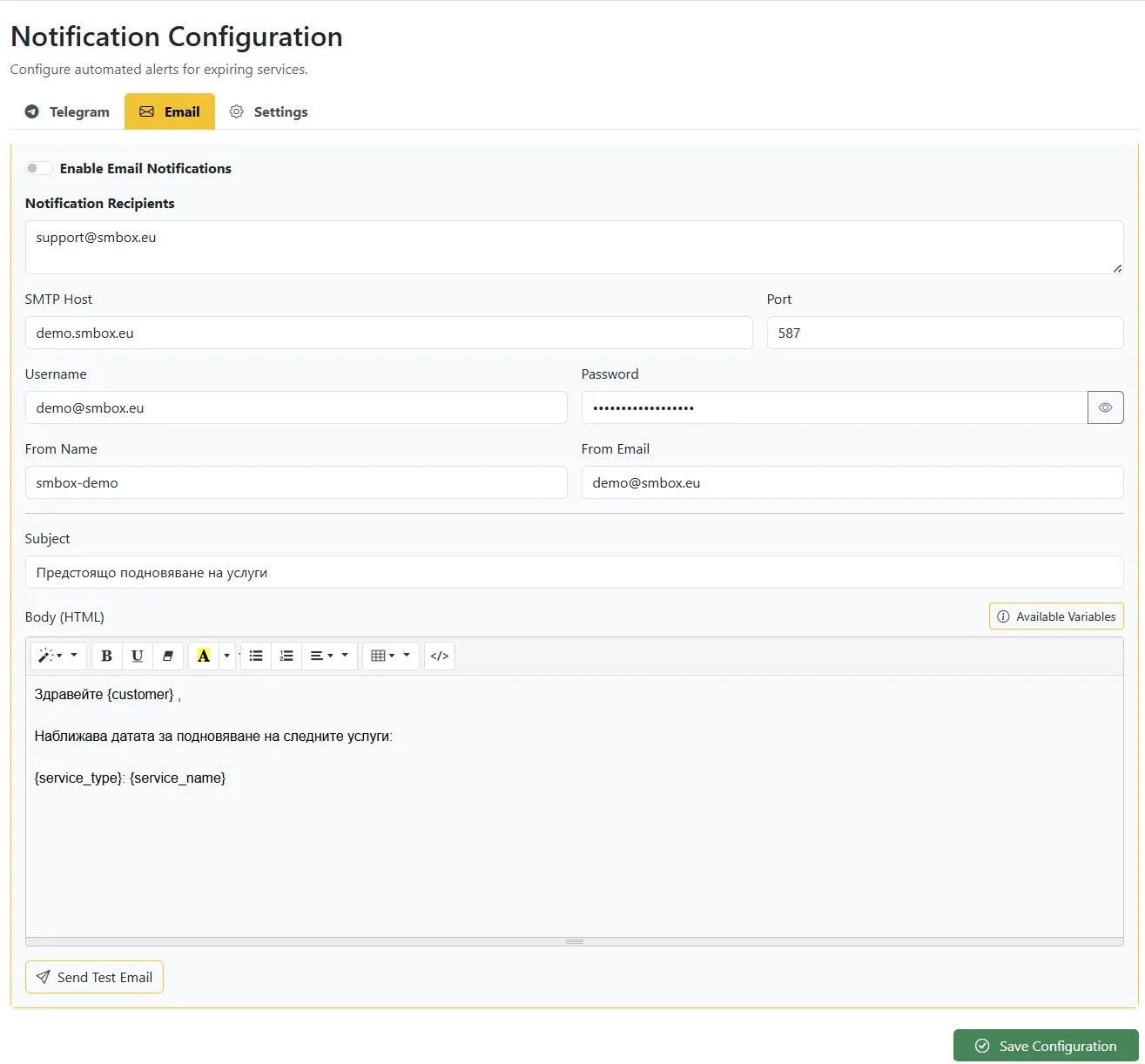Viewport: 1145px width, 1064px height.
Task: Open the Settings tab
Action: click(x=268, y=111)
